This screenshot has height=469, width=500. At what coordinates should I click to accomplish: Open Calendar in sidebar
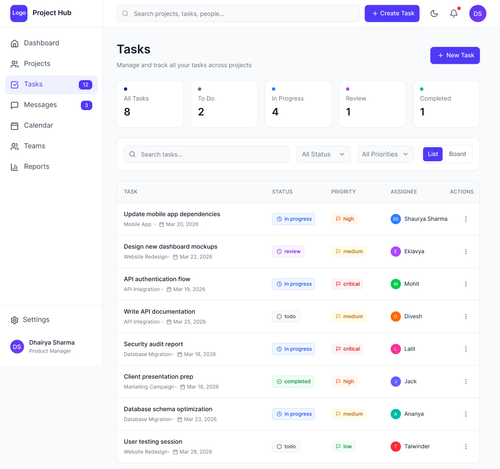pos(51,126)
